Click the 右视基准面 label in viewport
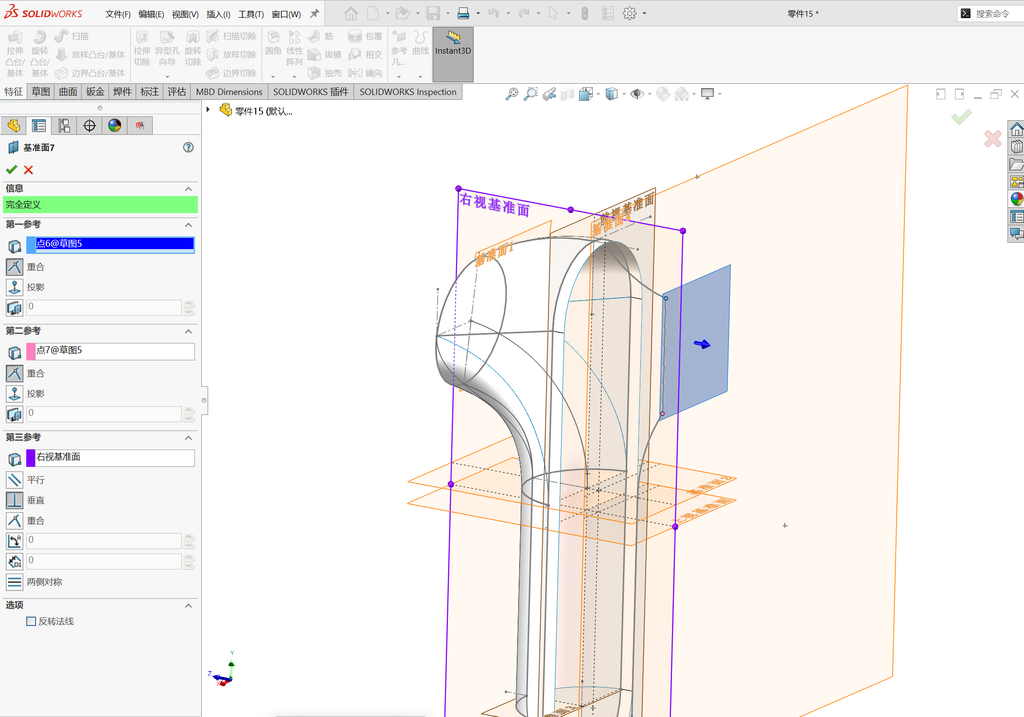The image size is (1024, 717). (x=494, y=204)
